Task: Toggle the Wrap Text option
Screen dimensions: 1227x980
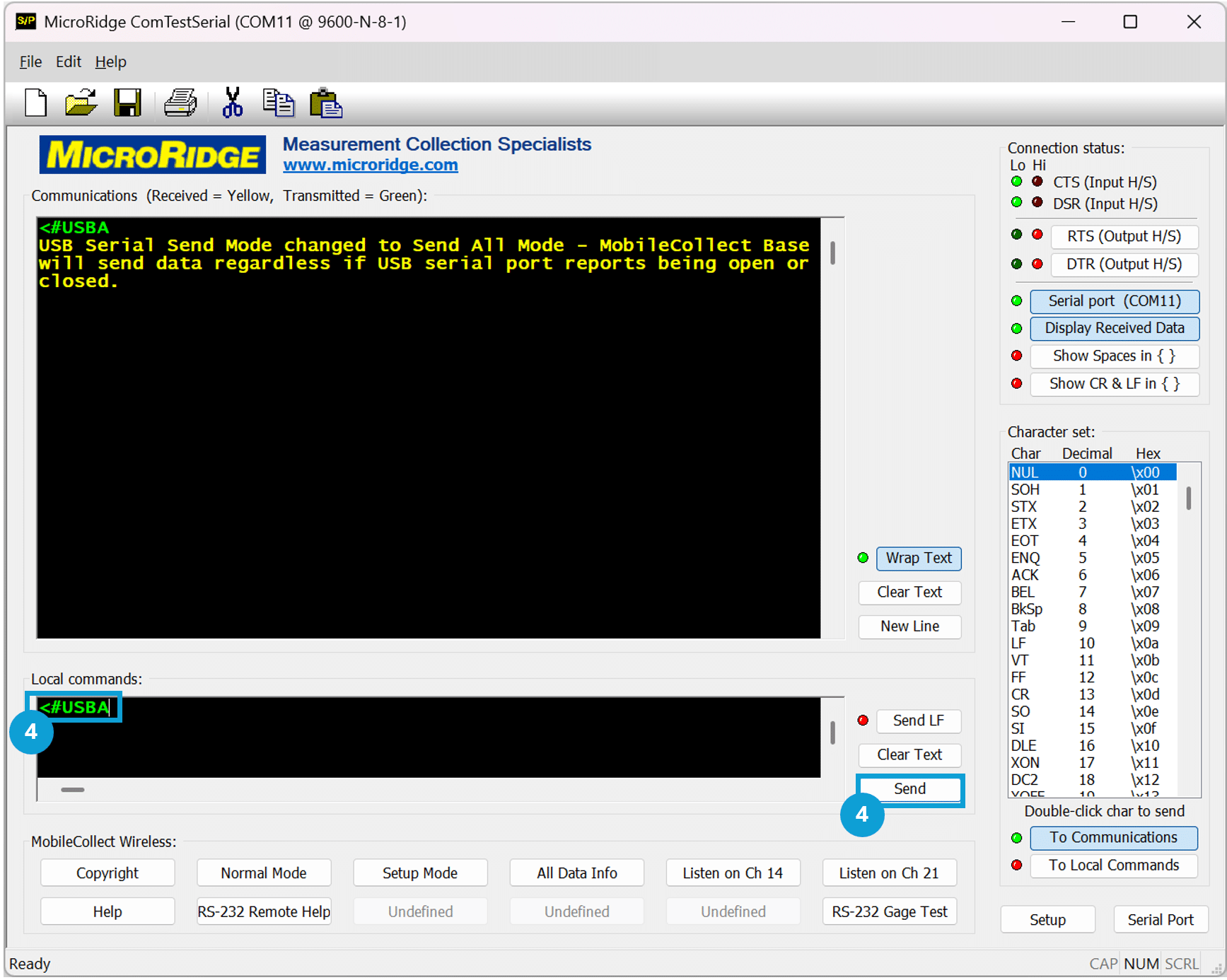Action: coord(918,558)
